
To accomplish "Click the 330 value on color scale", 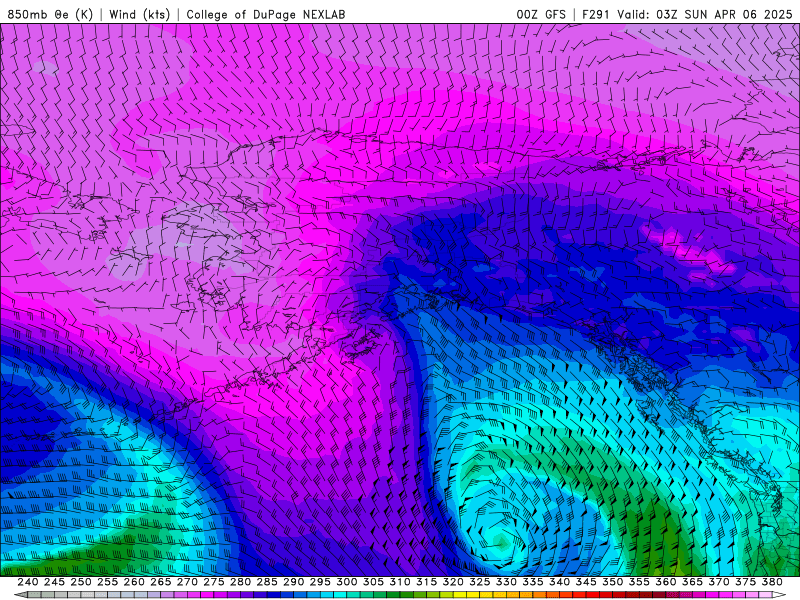I will click(506, 582).
